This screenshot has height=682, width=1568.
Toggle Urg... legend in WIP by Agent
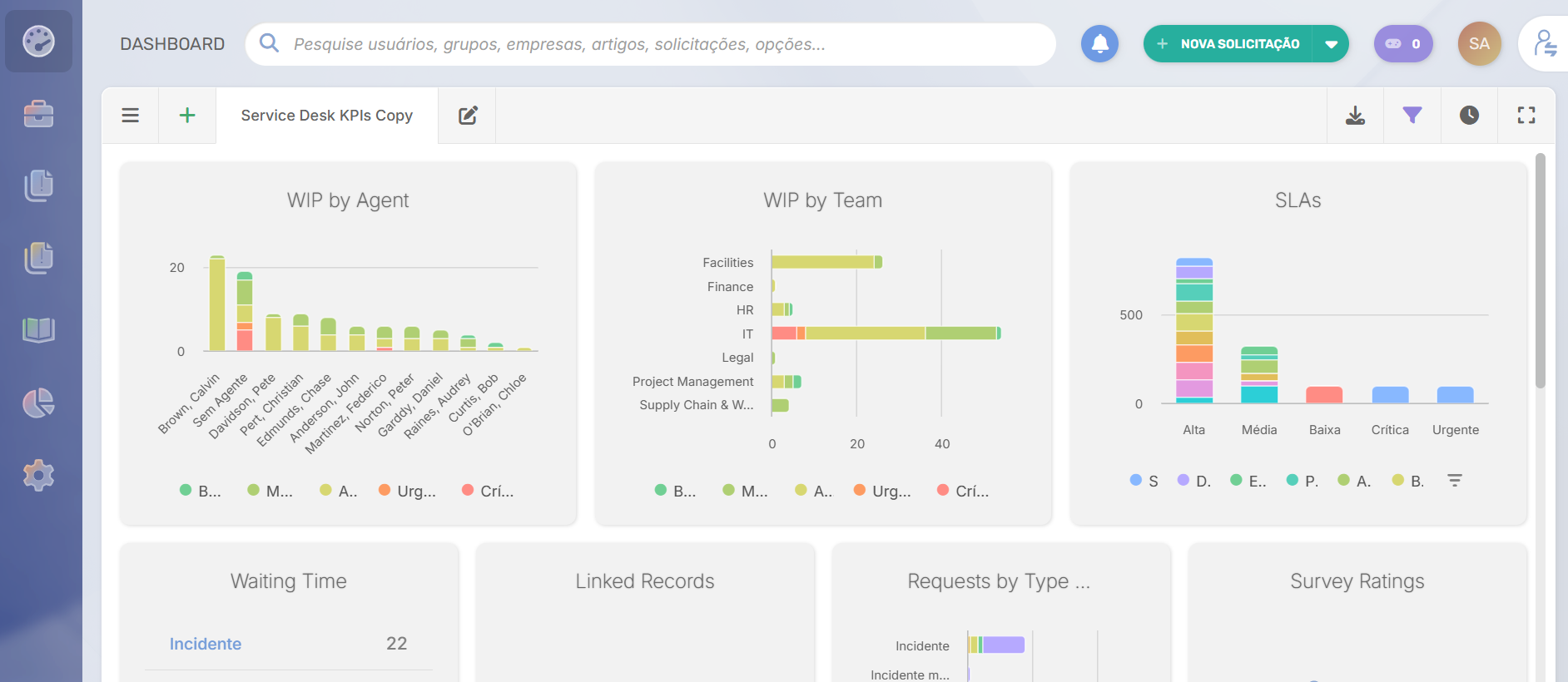(407, 491)
